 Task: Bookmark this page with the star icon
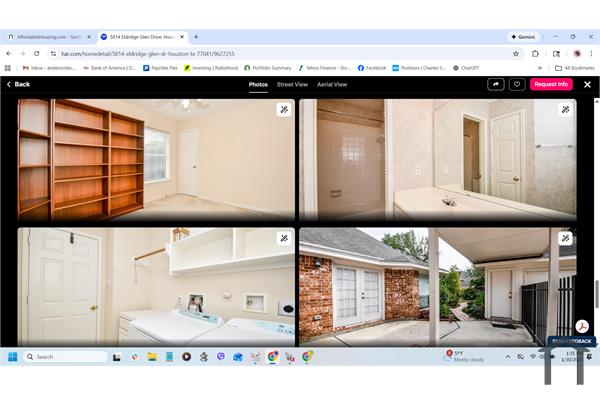(x=516, y=54)
